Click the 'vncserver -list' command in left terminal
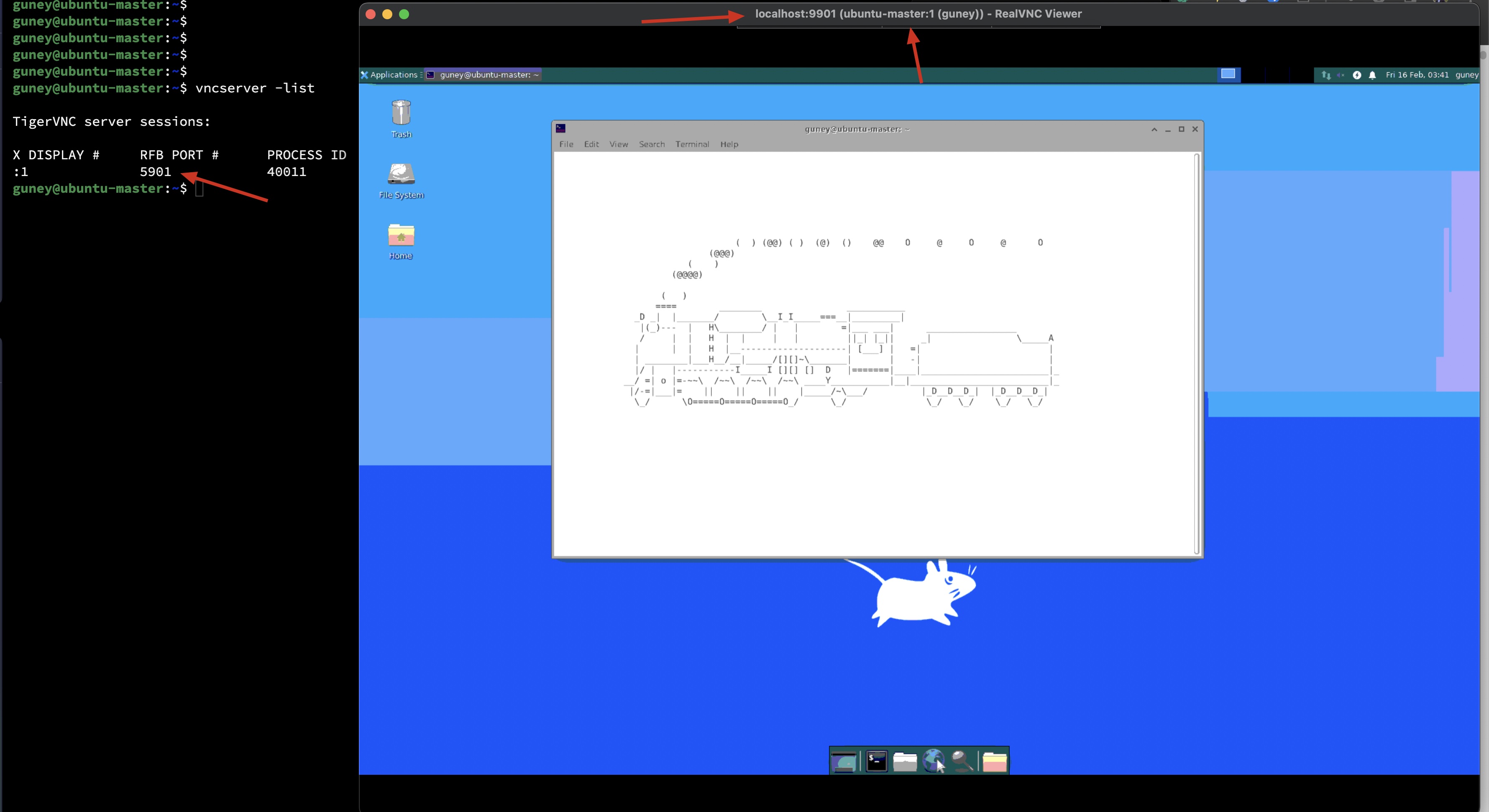The width and height of the screenshot is (1489, 812). click(255, 88)
